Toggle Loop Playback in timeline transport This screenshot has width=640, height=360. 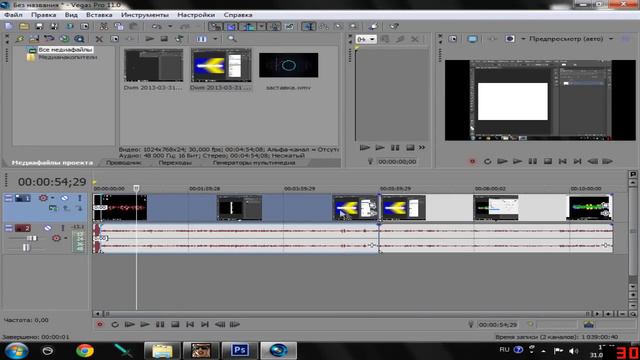115,324
